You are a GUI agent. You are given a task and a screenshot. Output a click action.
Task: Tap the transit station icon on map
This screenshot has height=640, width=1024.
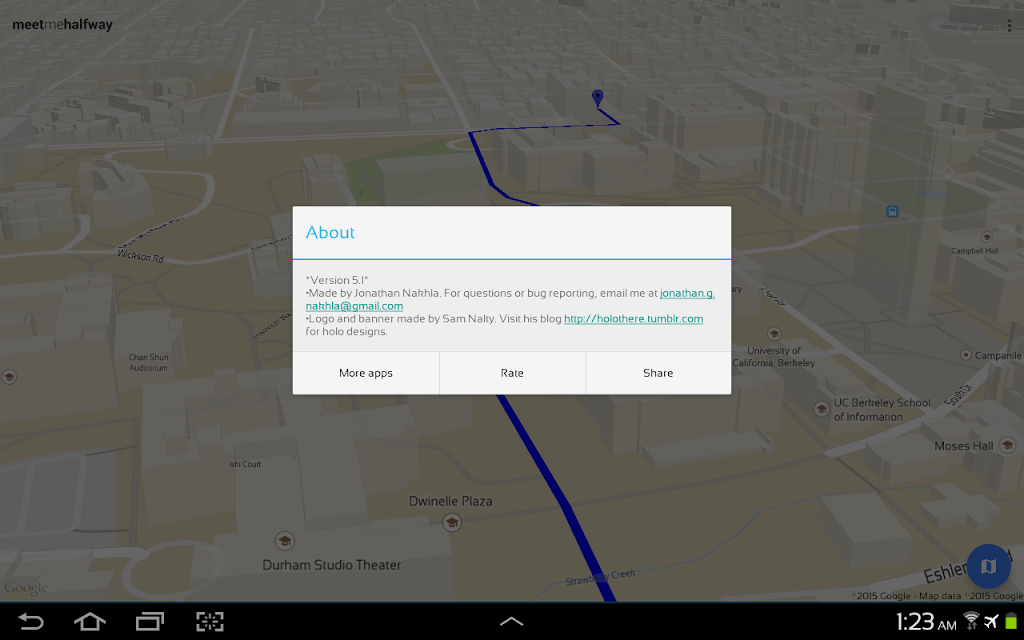pyautogui.click(x=892, y=212)
